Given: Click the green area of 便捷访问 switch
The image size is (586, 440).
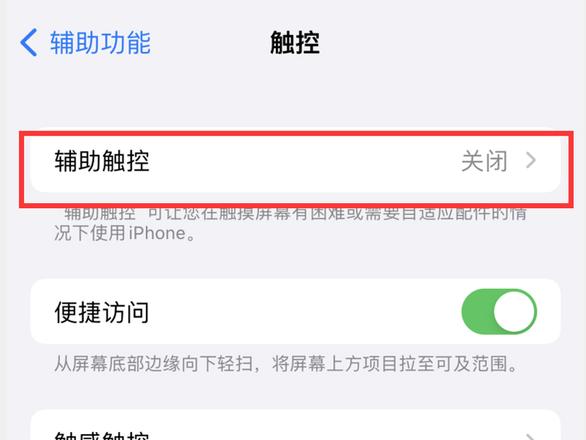Looking at the screenshot, I should pyautogui.click(x=477, y=311).
